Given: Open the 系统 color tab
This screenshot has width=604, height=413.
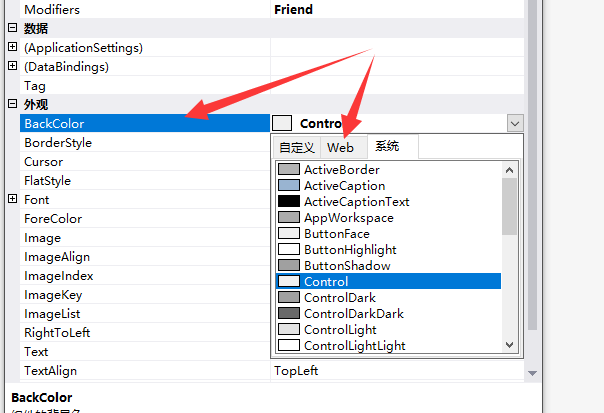Looking at the screenshot, I should pyautogui.click(x=388, y=147).
